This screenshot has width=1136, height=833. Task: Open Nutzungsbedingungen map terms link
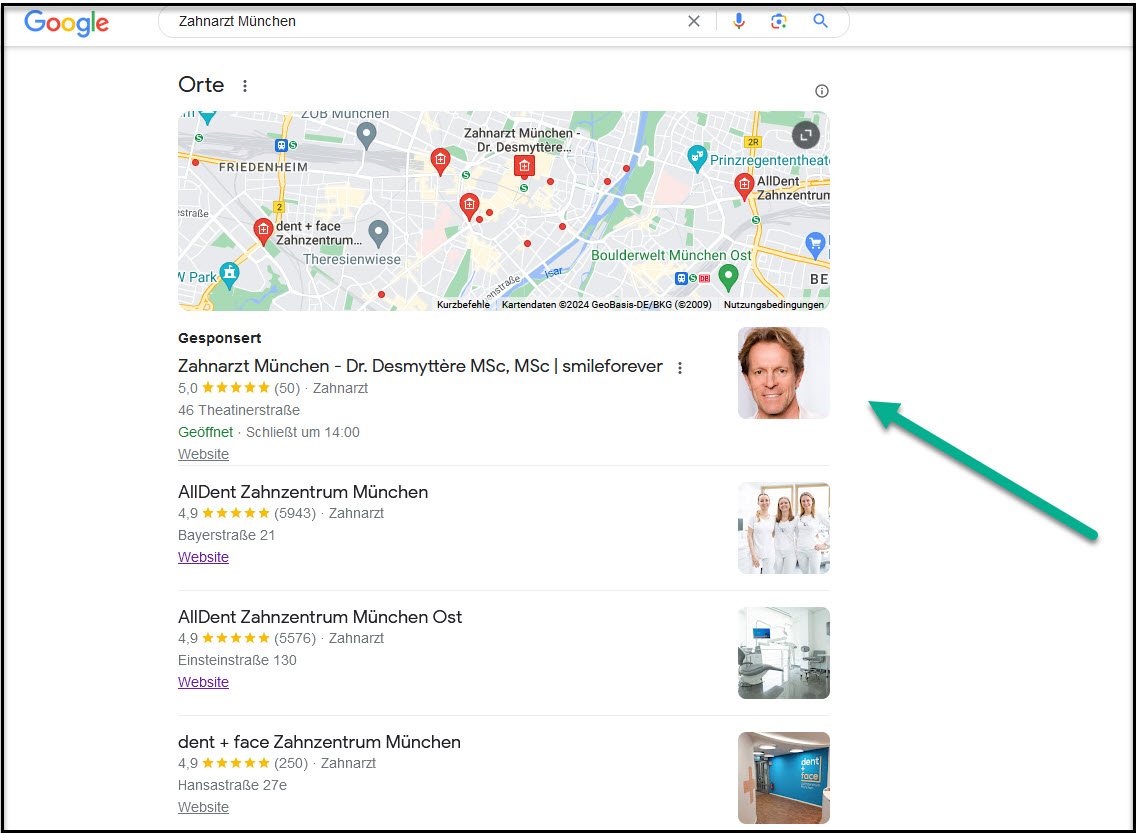[x=774, y=304]
